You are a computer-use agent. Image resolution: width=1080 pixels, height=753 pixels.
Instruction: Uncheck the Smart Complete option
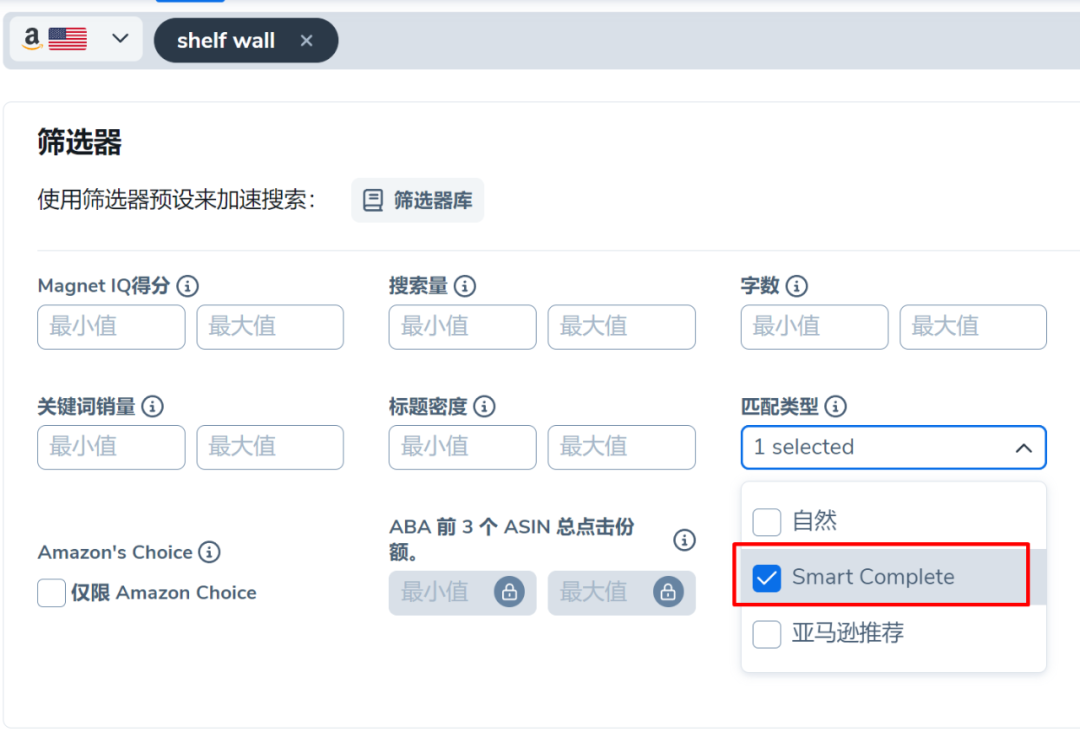tap(767, 577)
